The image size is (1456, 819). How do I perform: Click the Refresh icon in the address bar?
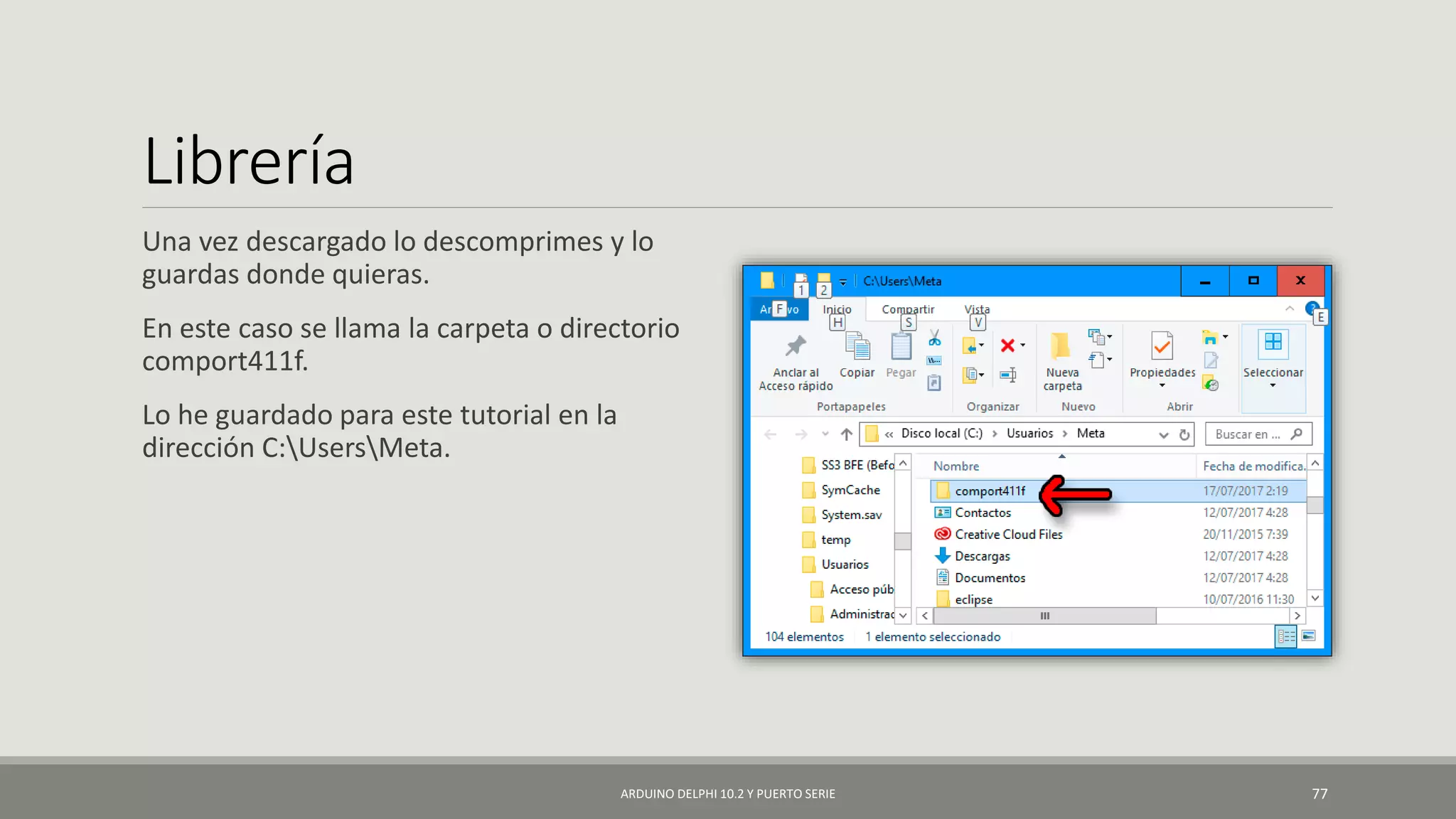[x=1184, y=434]
